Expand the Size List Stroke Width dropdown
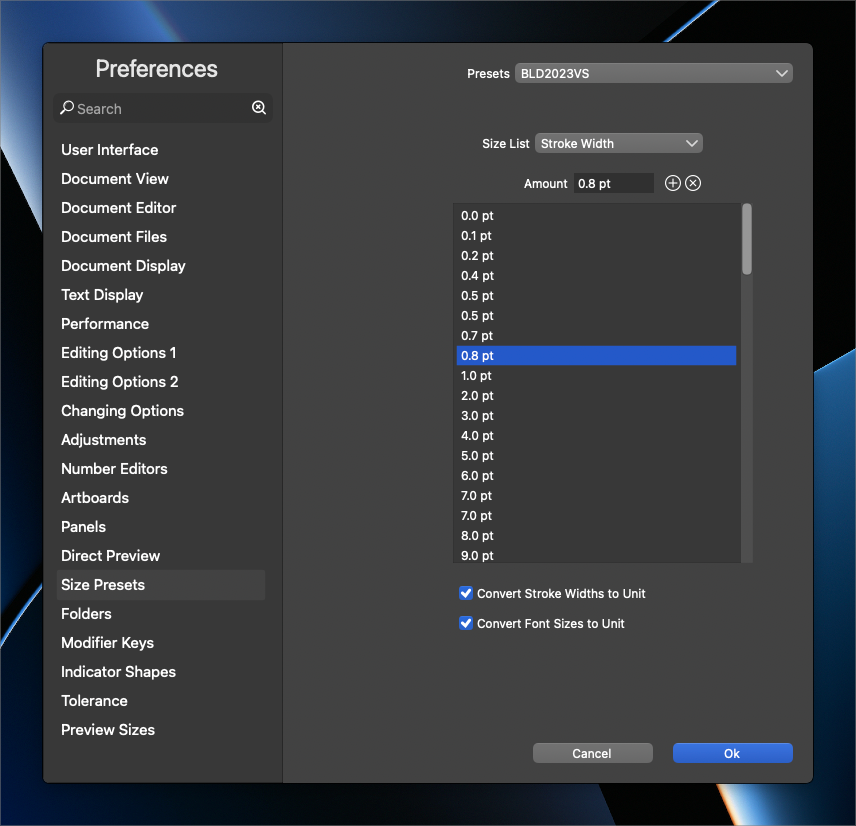Image resolution: width=856 pixels, height=826 pixels. tap(619, 143)
